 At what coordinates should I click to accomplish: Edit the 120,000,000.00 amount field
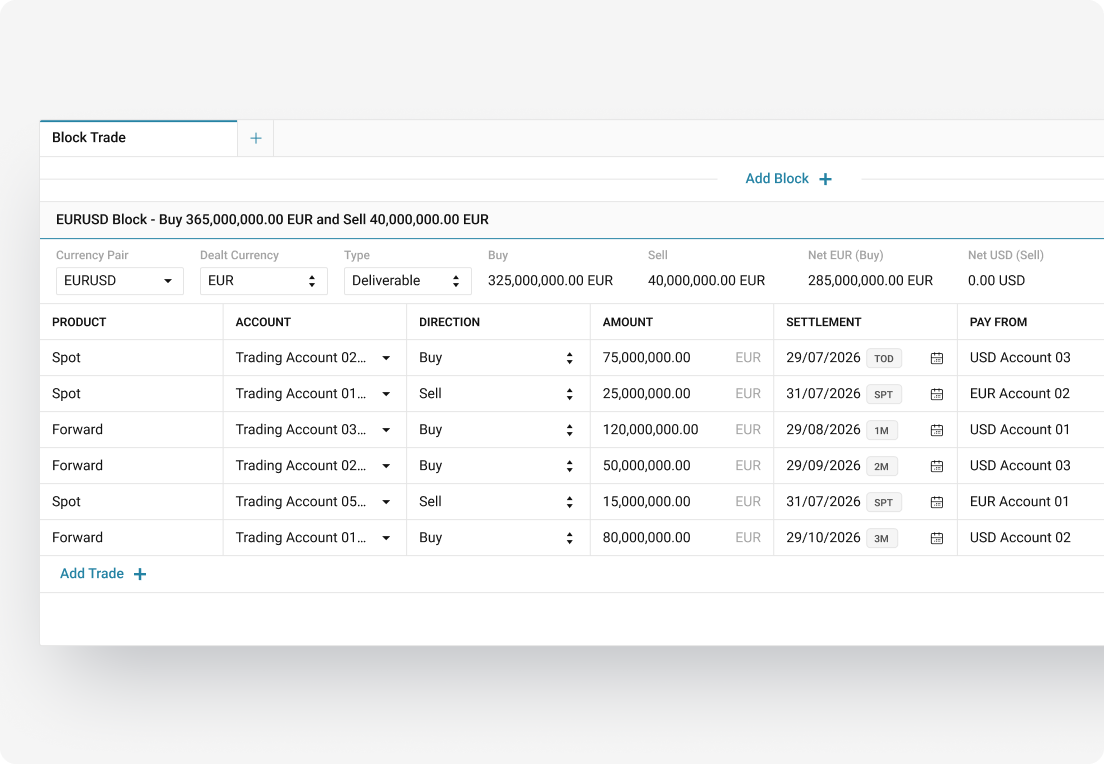tap(682, 430)
